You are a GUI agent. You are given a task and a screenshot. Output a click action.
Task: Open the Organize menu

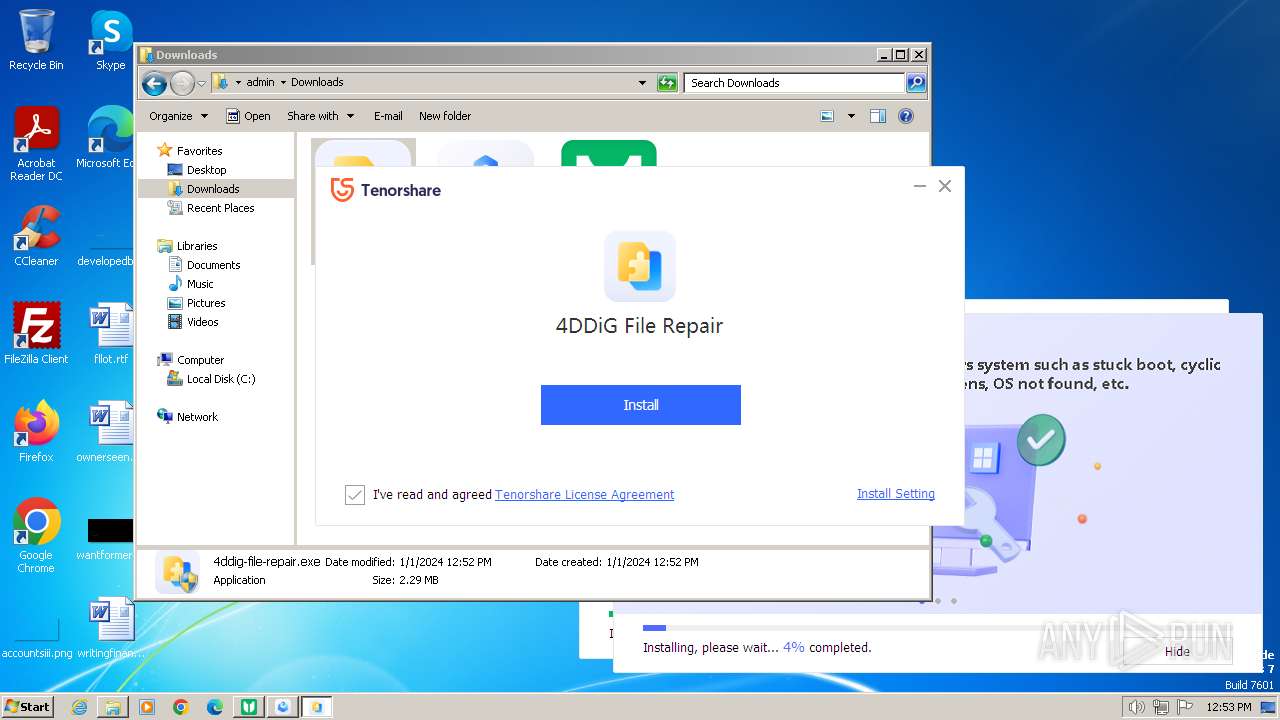178,116
